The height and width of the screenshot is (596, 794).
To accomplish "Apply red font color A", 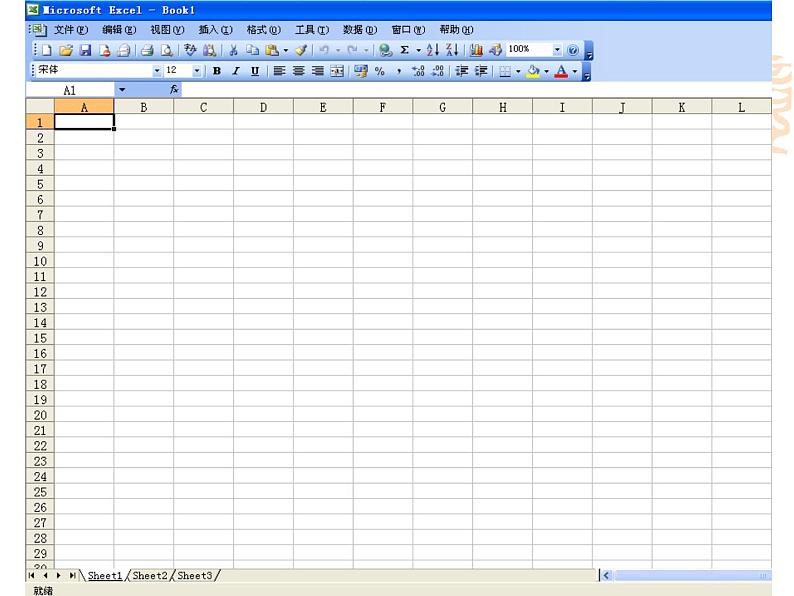I will (x=561, y=71).
